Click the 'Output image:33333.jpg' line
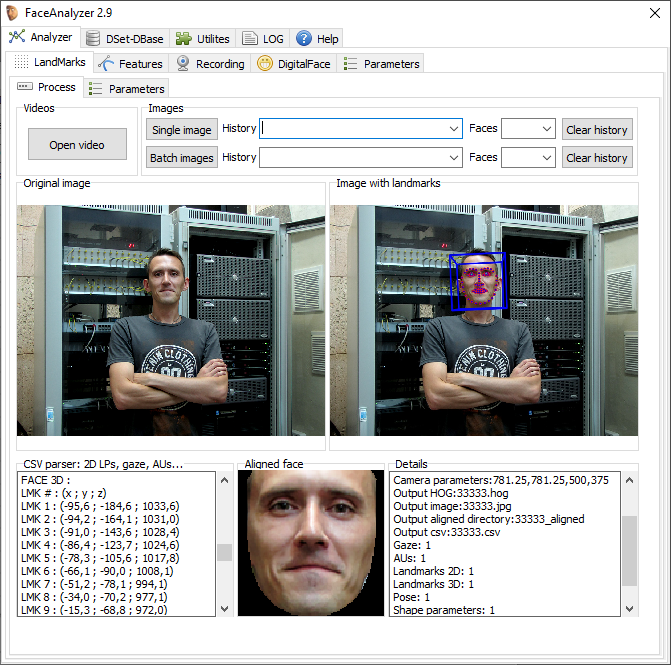The width and height of the screenshot is (671, 665). click(452, 506)
